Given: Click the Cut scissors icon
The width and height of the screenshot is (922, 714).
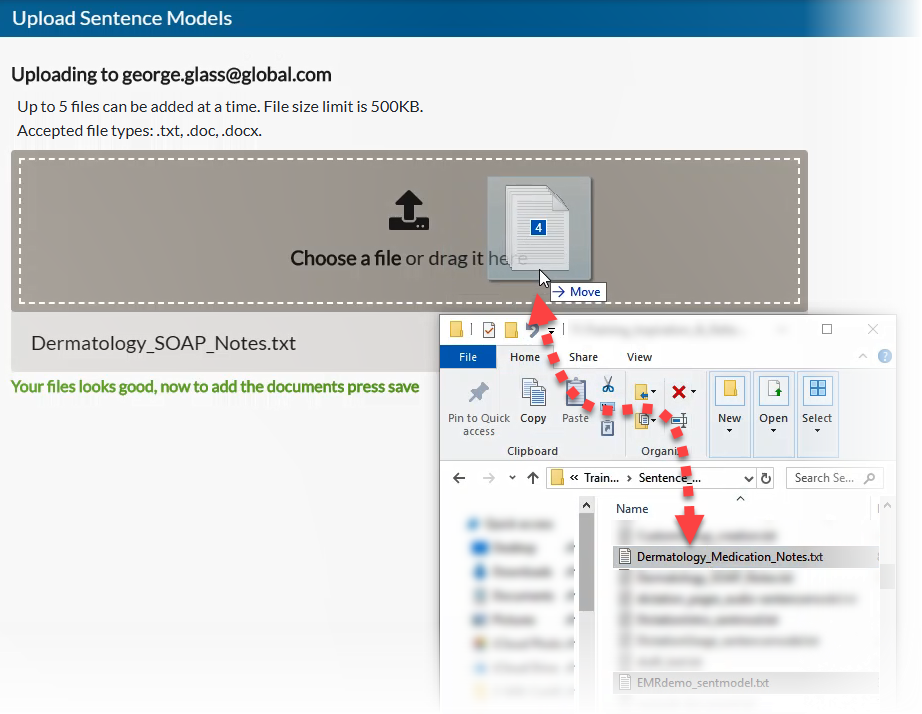Looking at the screenshot, I should click(x=607, y=384).
